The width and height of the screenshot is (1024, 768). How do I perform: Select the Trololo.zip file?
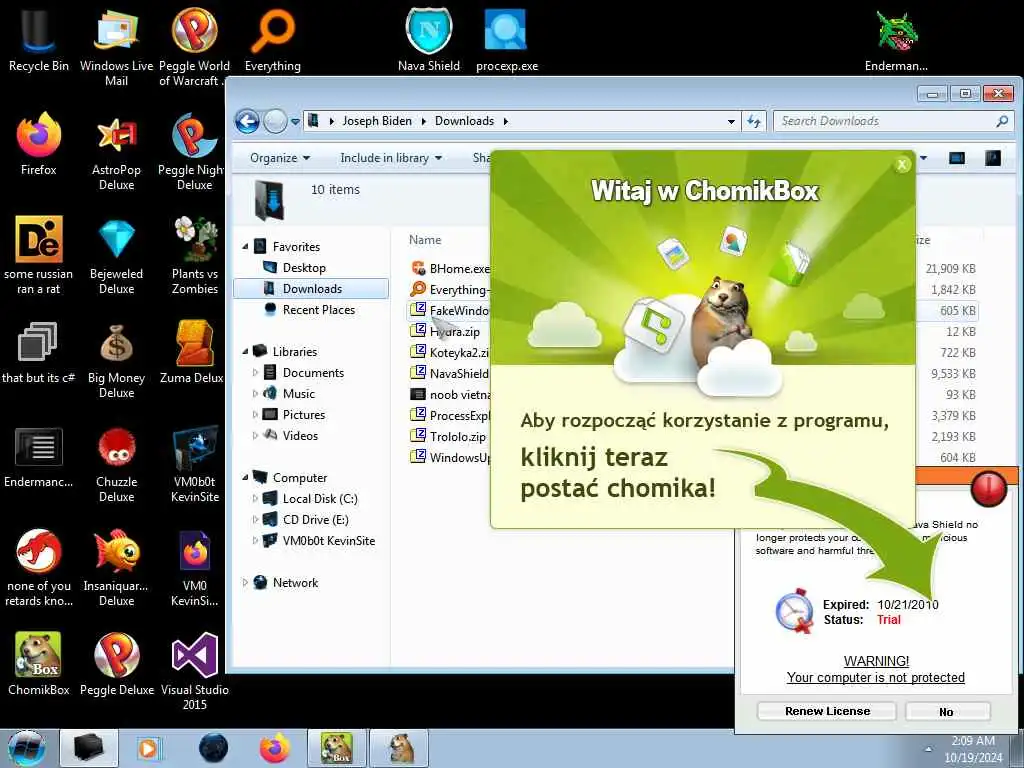click(448, 436)
